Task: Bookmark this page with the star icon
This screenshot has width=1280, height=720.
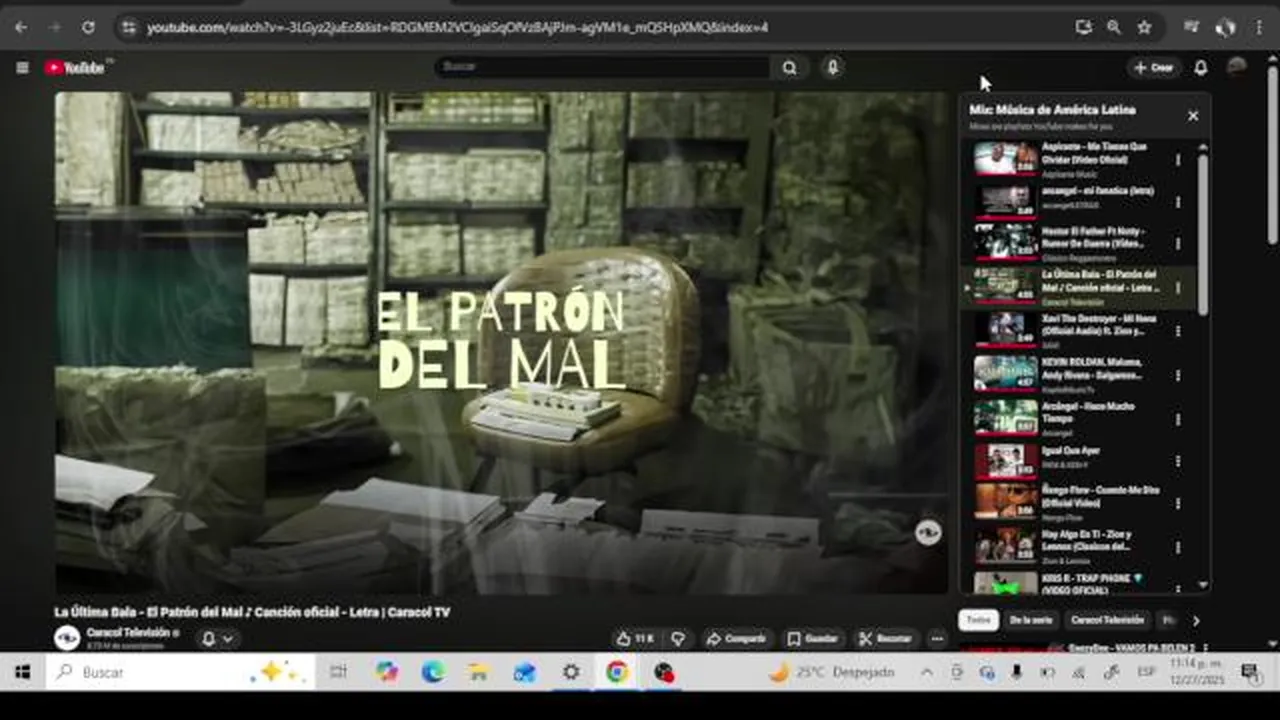Action: (x=1144, y=28)
